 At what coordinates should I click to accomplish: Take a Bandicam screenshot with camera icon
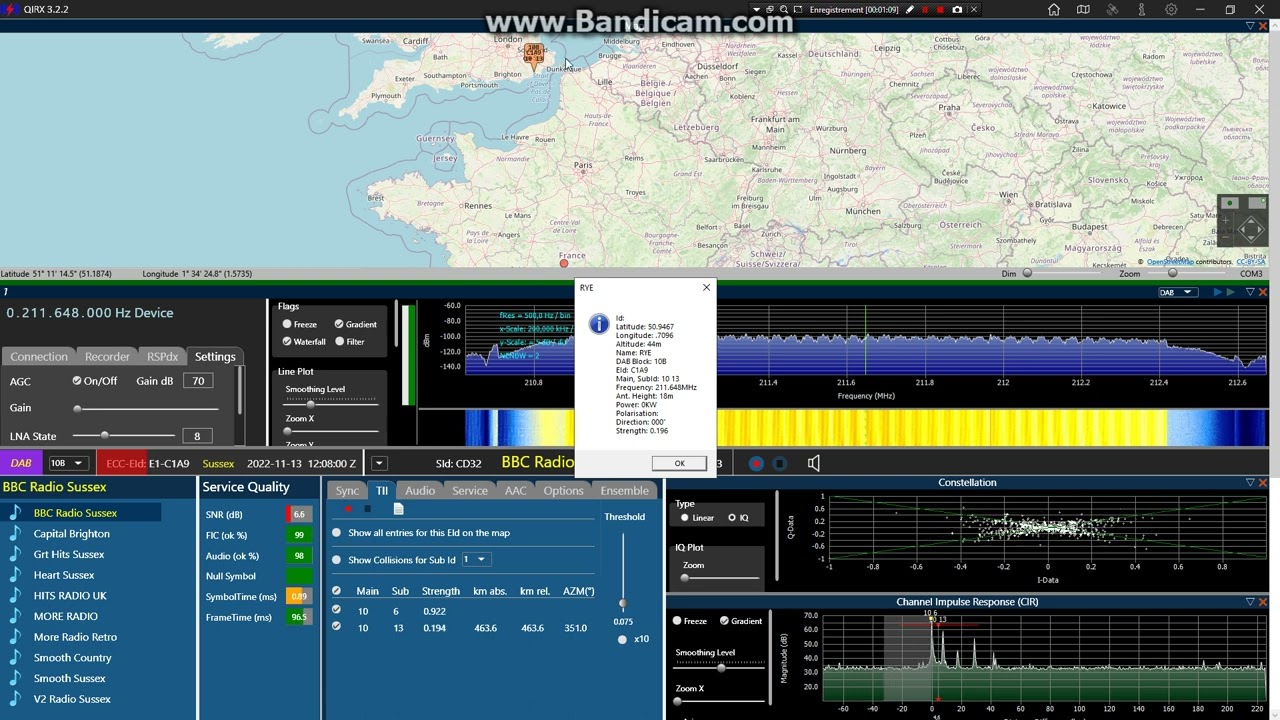(957, 10)
